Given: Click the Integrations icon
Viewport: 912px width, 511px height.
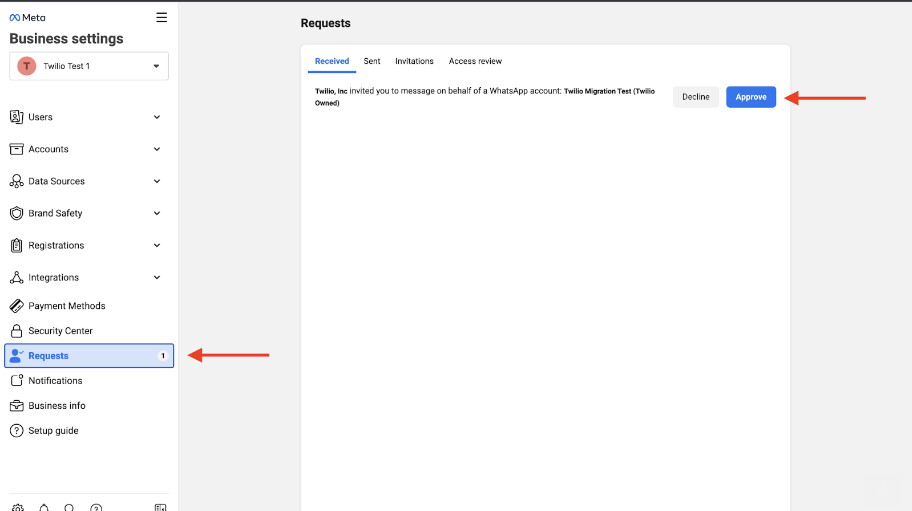Looking at the screenshot, I should (16, 277).
